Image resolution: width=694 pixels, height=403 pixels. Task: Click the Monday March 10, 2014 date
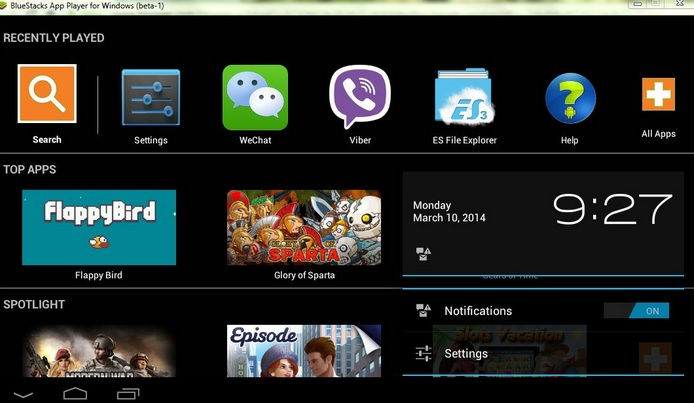(x=449, y=211)
